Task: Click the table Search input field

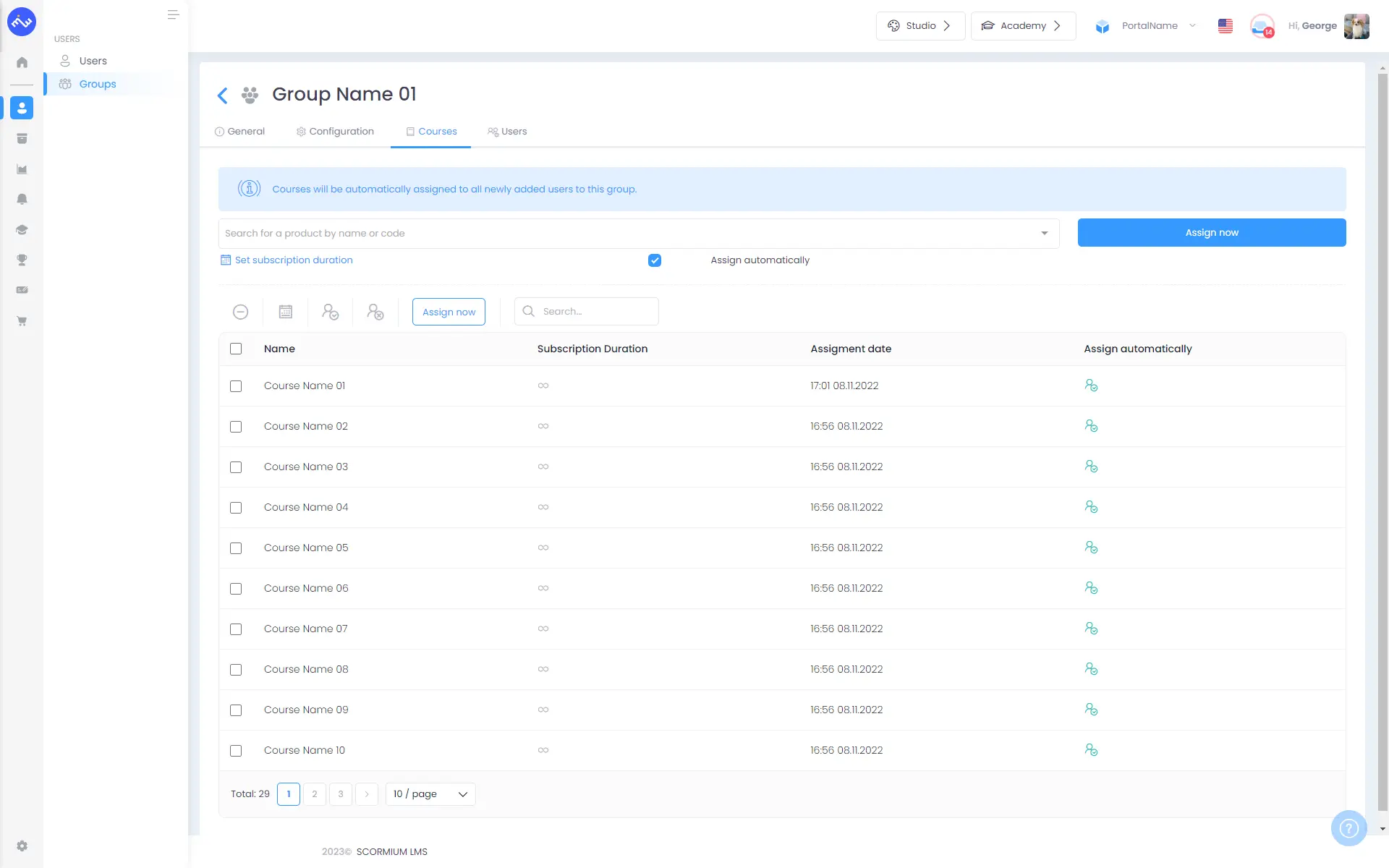Action: (x=595, y=312)
